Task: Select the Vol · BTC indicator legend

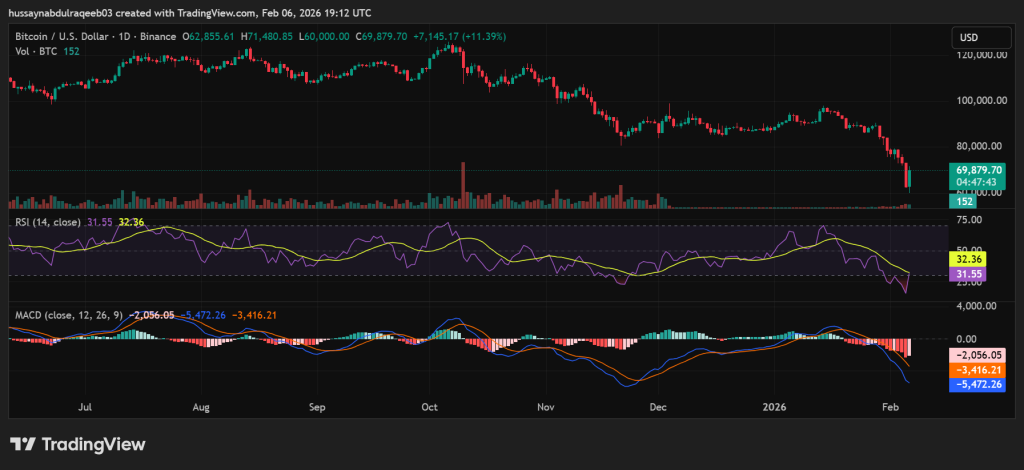Action: pyautogui.click(x=34, y=51)
